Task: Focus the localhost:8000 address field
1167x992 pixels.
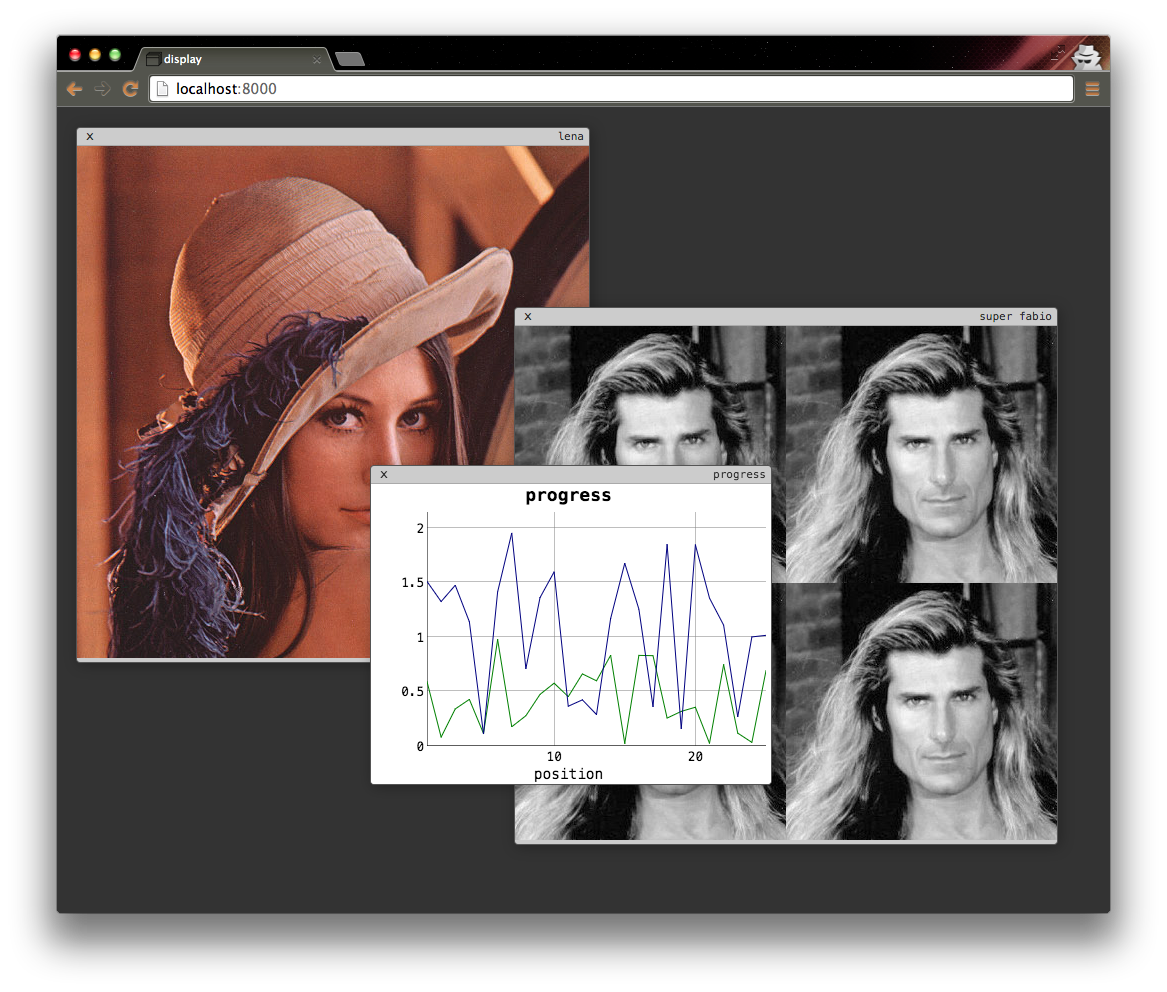Action: [611, 89]
